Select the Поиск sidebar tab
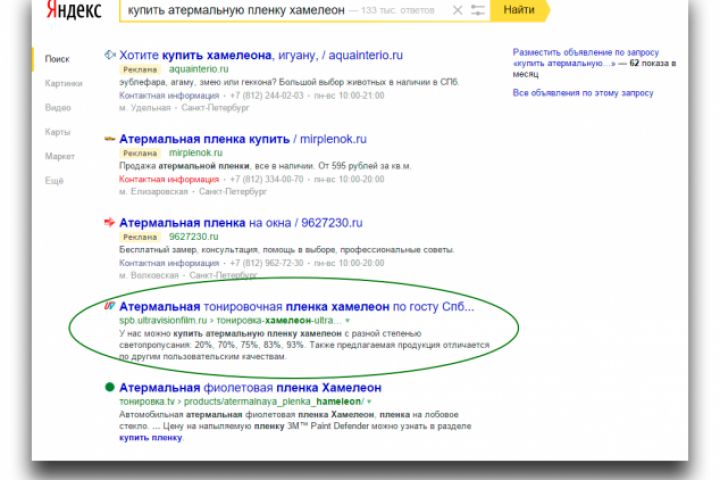 tap(57, 59)
